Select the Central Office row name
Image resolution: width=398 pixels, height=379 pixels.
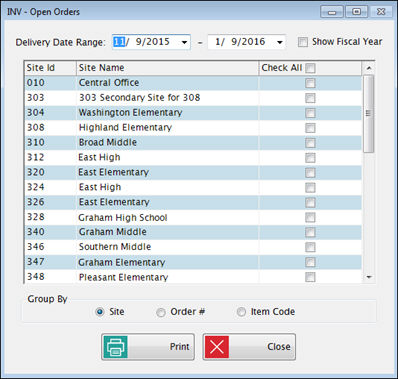109,83
